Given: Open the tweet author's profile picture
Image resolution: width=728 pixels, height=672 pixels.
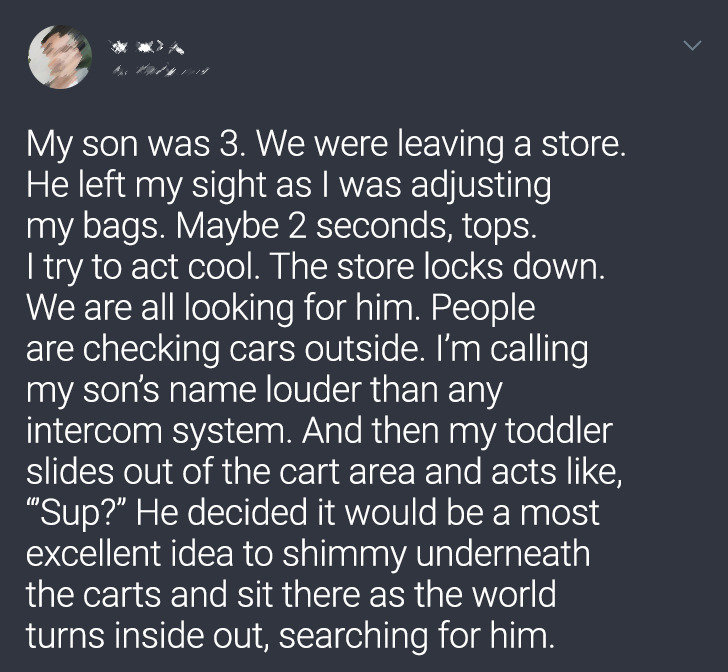Looking at the screenshot, I should [60, 57].
